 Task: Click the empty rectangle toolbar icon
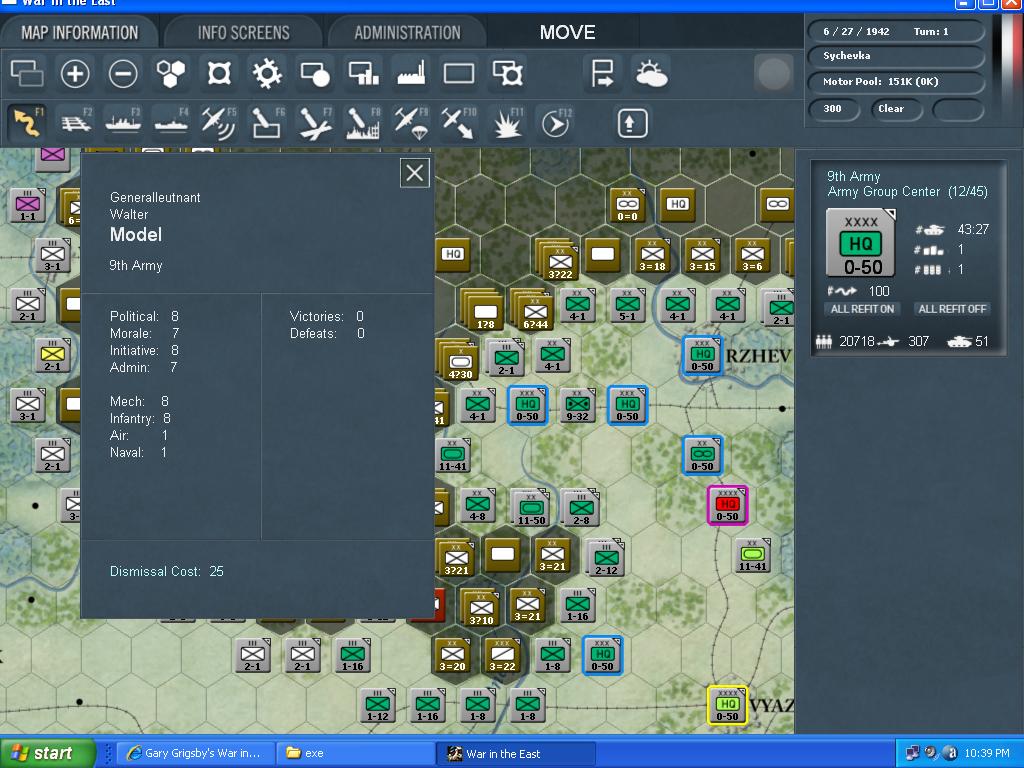pyautogui.click(x=459, y=73)
